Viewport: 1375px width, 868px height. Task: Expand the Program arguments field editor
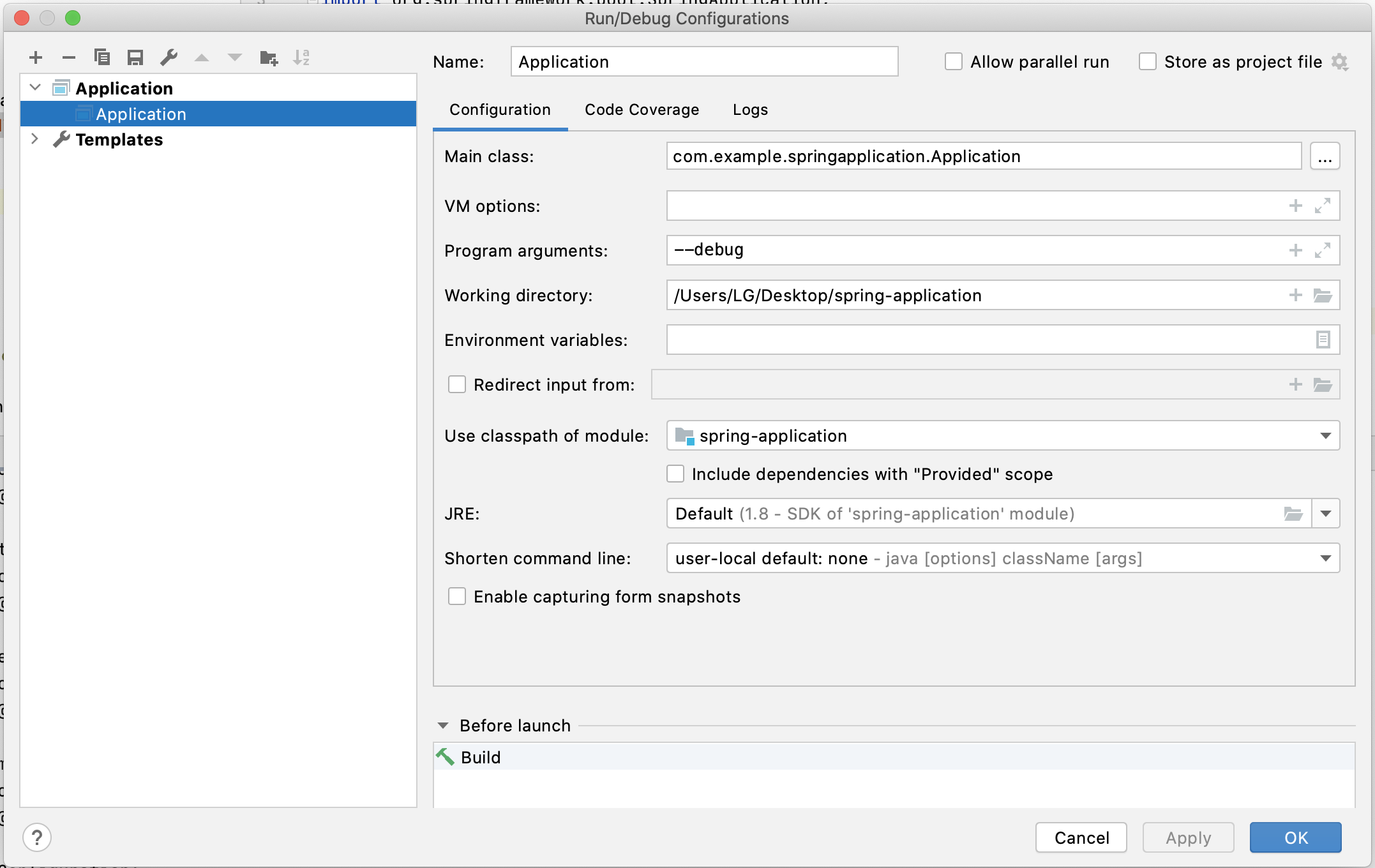pyautogui.click(x=1322, y=250)
